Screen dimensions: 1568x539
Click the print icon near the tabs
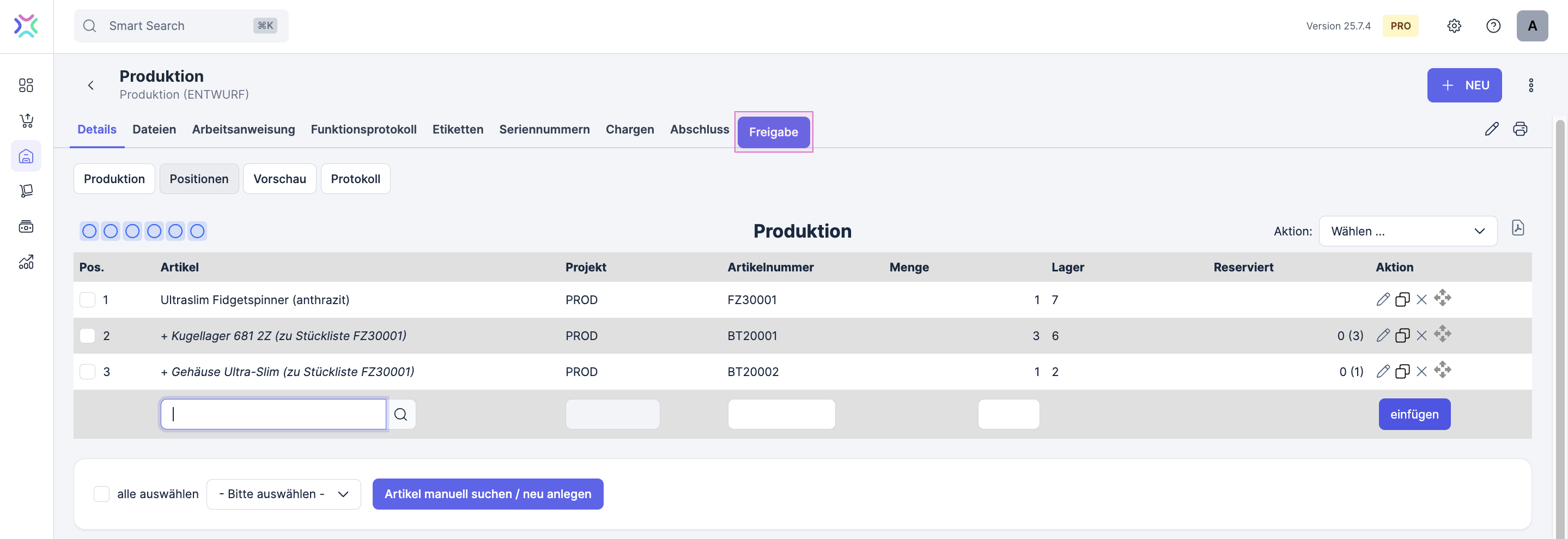pos(1520,129)
